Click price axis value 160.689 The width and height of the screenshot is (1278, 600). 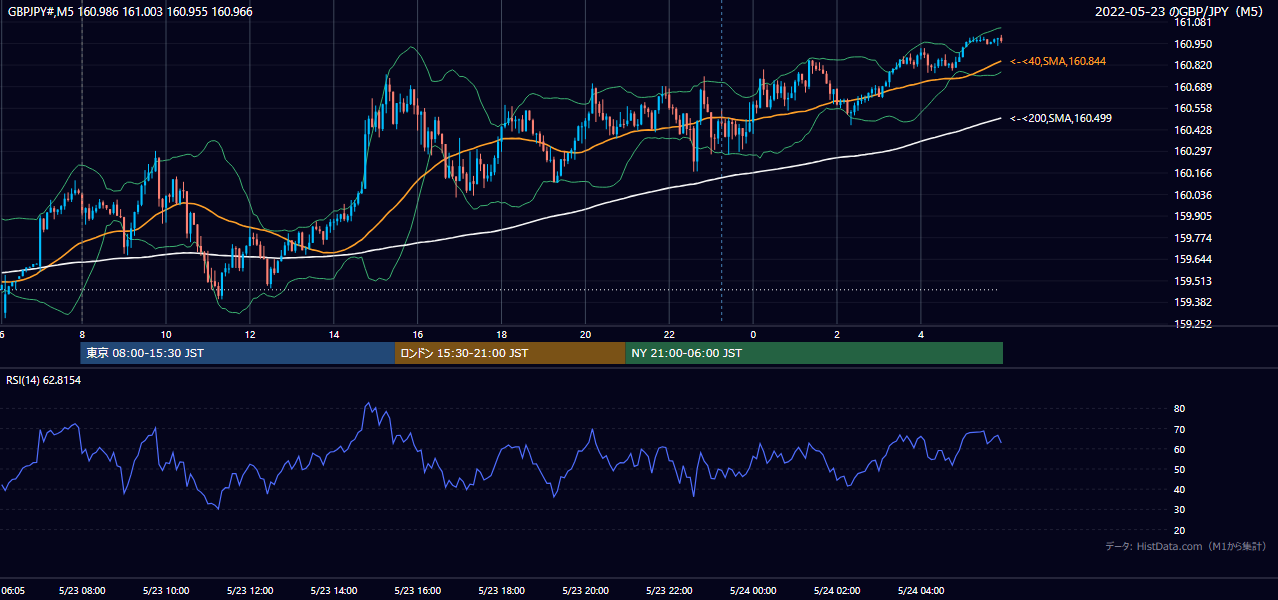(1193, 87)
